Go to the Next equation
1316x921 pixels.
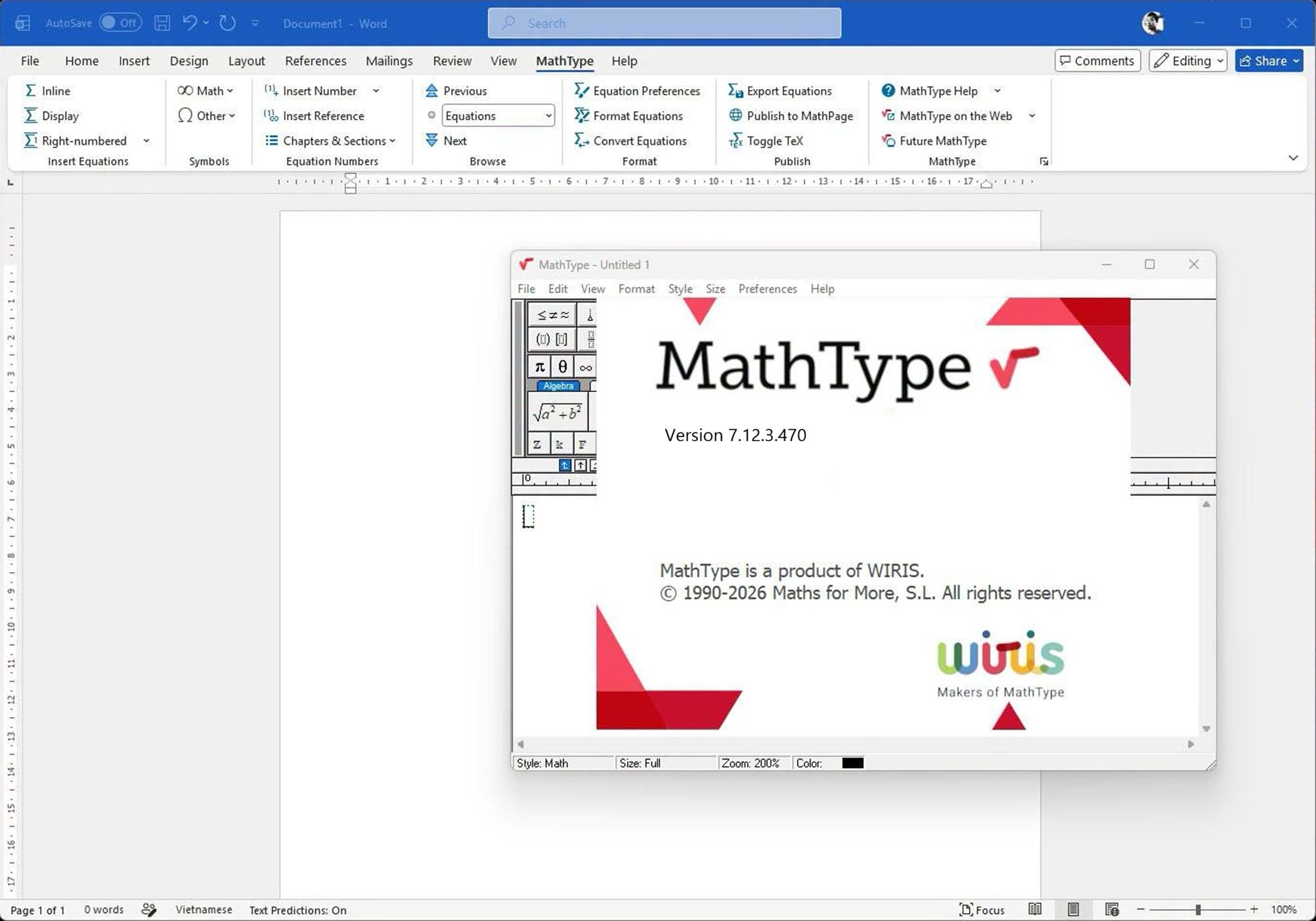tap(446, 141)
